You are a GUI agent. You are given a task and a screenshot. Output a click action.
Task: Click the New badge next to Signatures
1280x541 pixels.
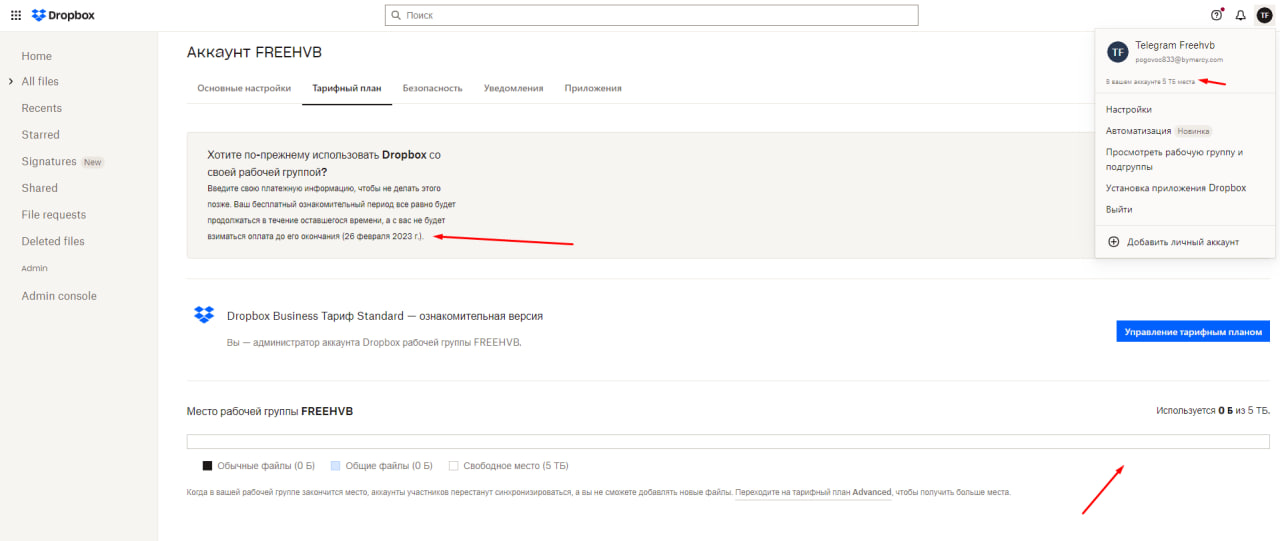click(92, 162)
